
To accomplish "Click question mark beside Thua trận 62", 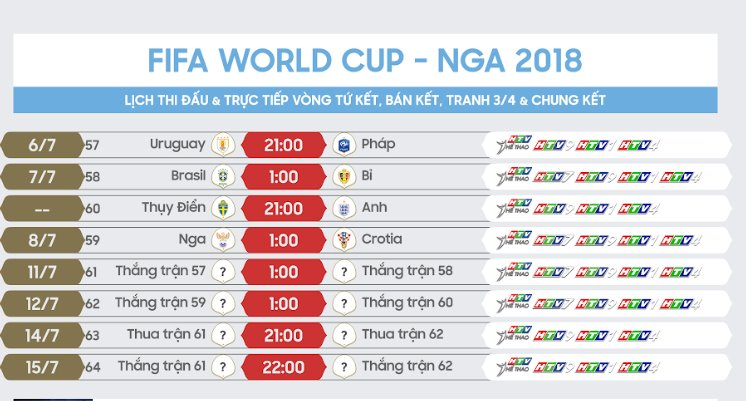I will coord(343,335).
